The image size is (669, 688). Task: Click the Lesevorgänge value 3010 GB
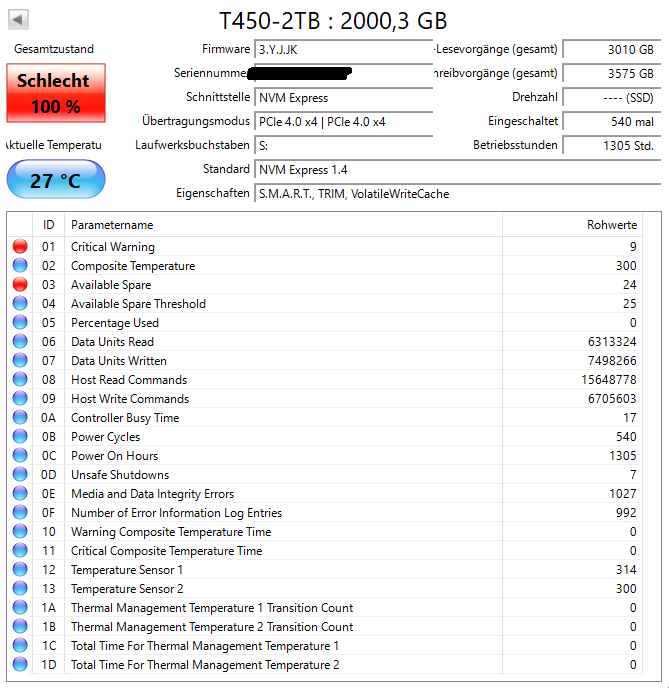[x=612, y=50]
